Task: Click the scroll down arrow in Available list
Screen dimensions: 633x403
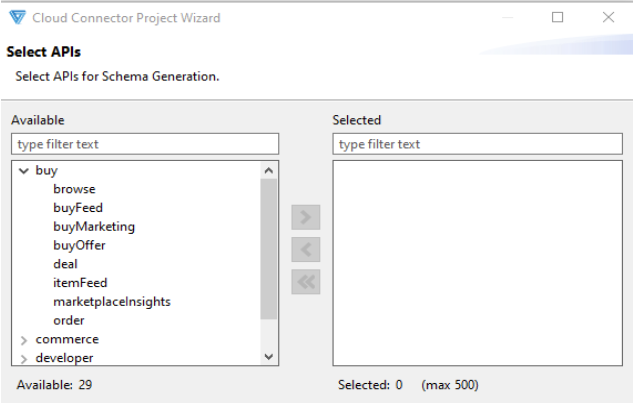Action: point(269,357)
